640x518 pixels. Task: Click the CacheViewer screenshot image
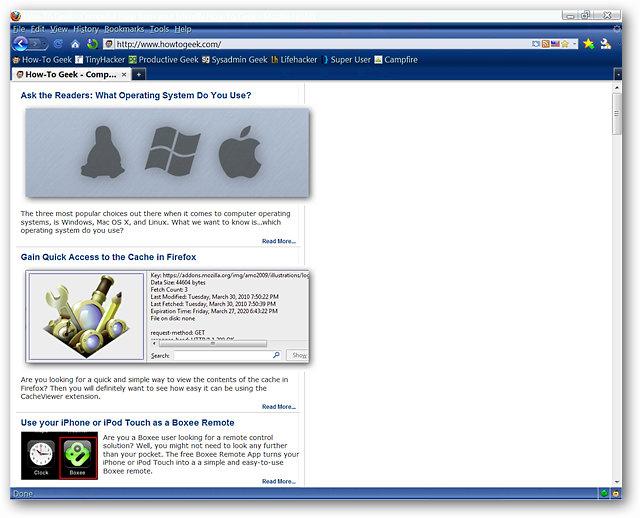tap(167, 316)
